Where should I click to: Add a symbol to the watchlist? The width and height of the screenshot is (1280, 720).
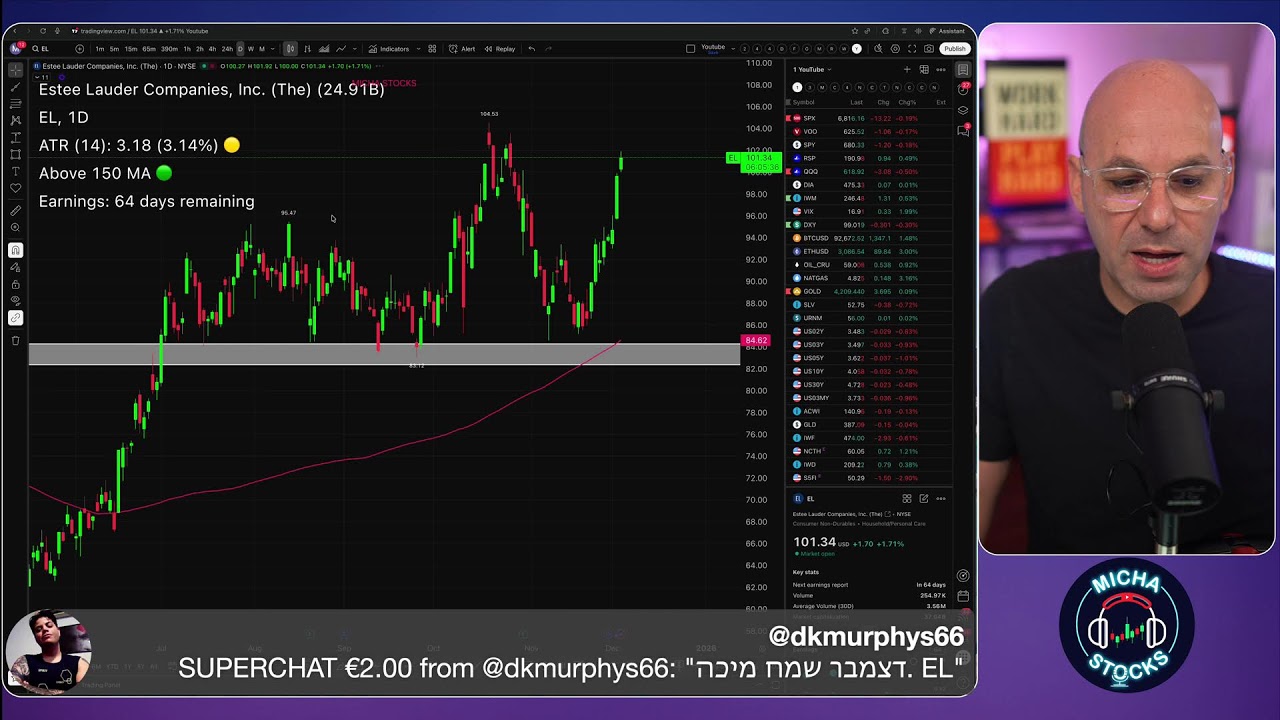pyautogui.click(x=907, y=70)
